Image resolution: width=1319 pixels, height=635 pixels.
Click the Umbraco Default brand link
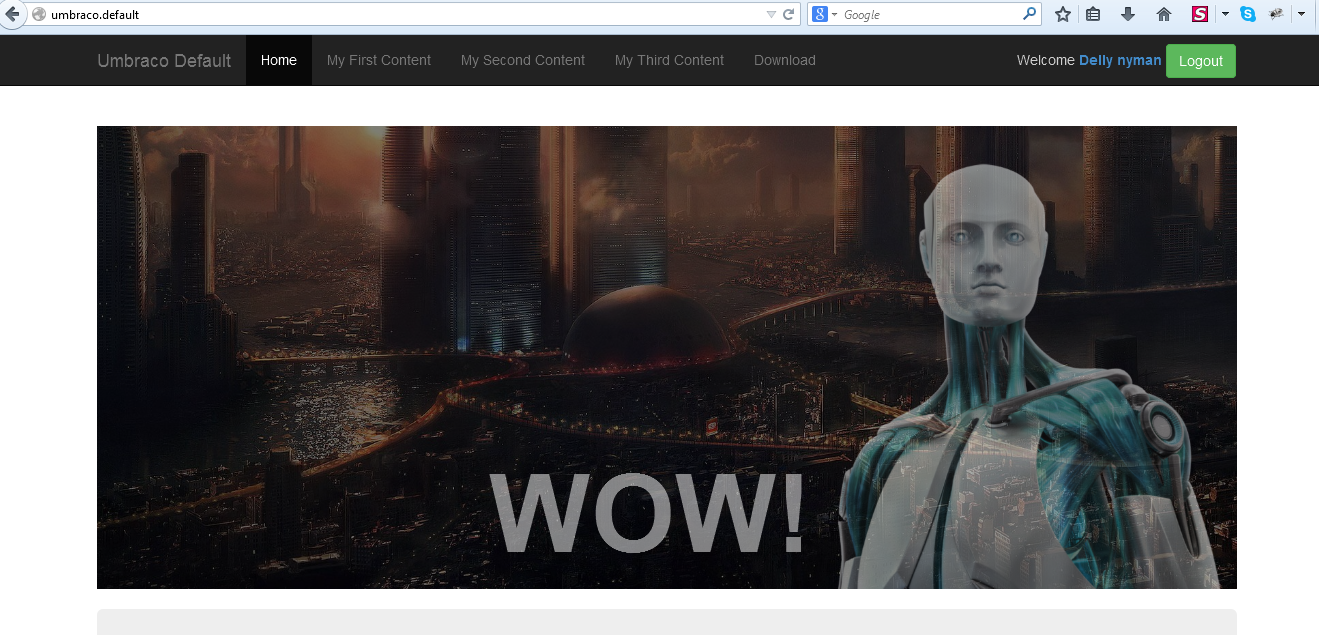click(164, 60)
